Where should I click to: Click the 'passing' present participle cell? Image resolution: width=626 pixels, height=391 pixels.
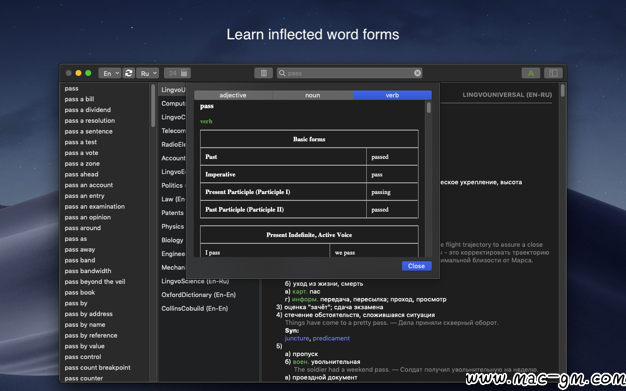point(392,192)
